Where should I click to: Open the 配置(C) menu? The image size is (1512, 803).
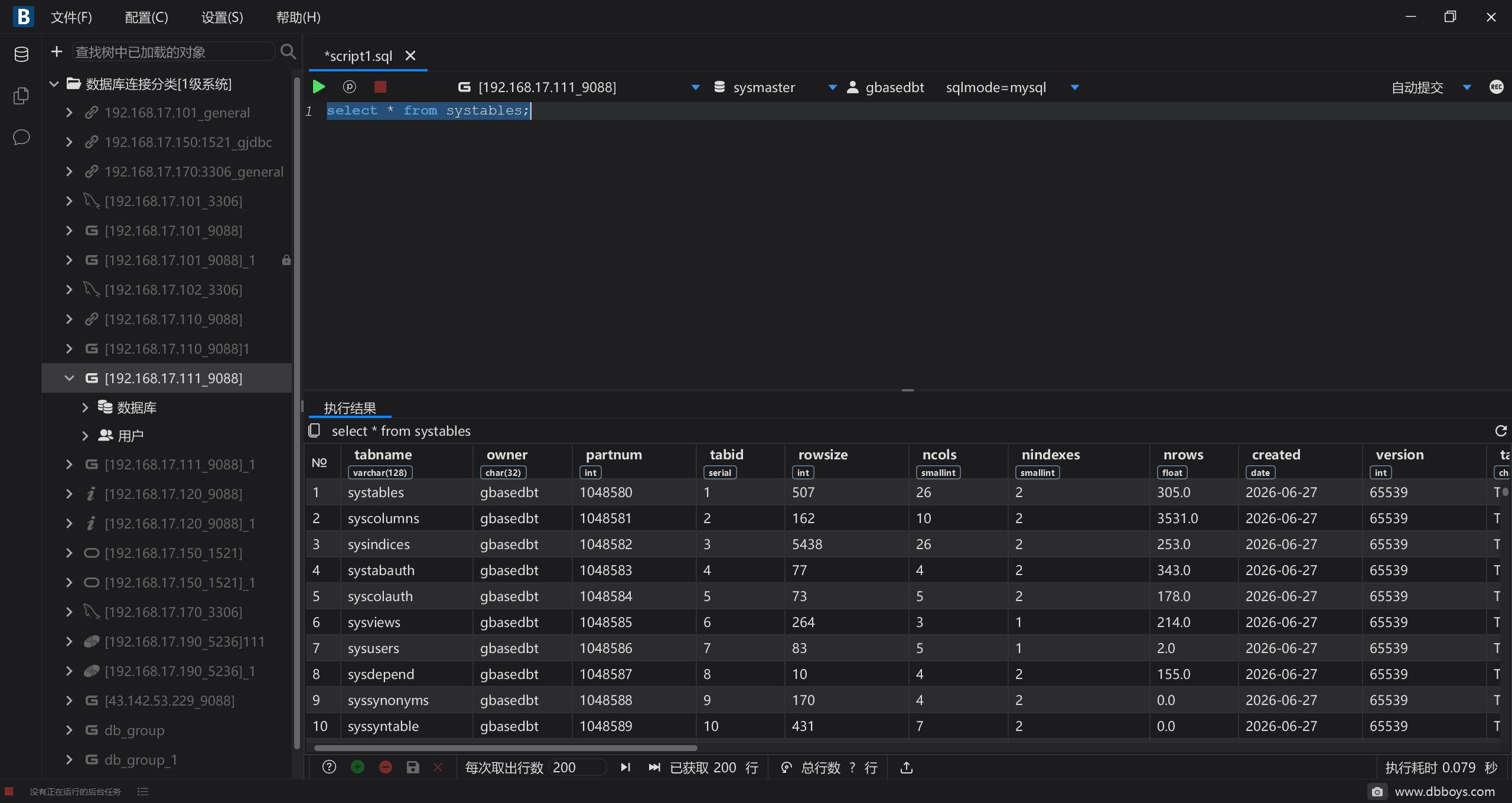pyautogui.click(x=146, y=17)
